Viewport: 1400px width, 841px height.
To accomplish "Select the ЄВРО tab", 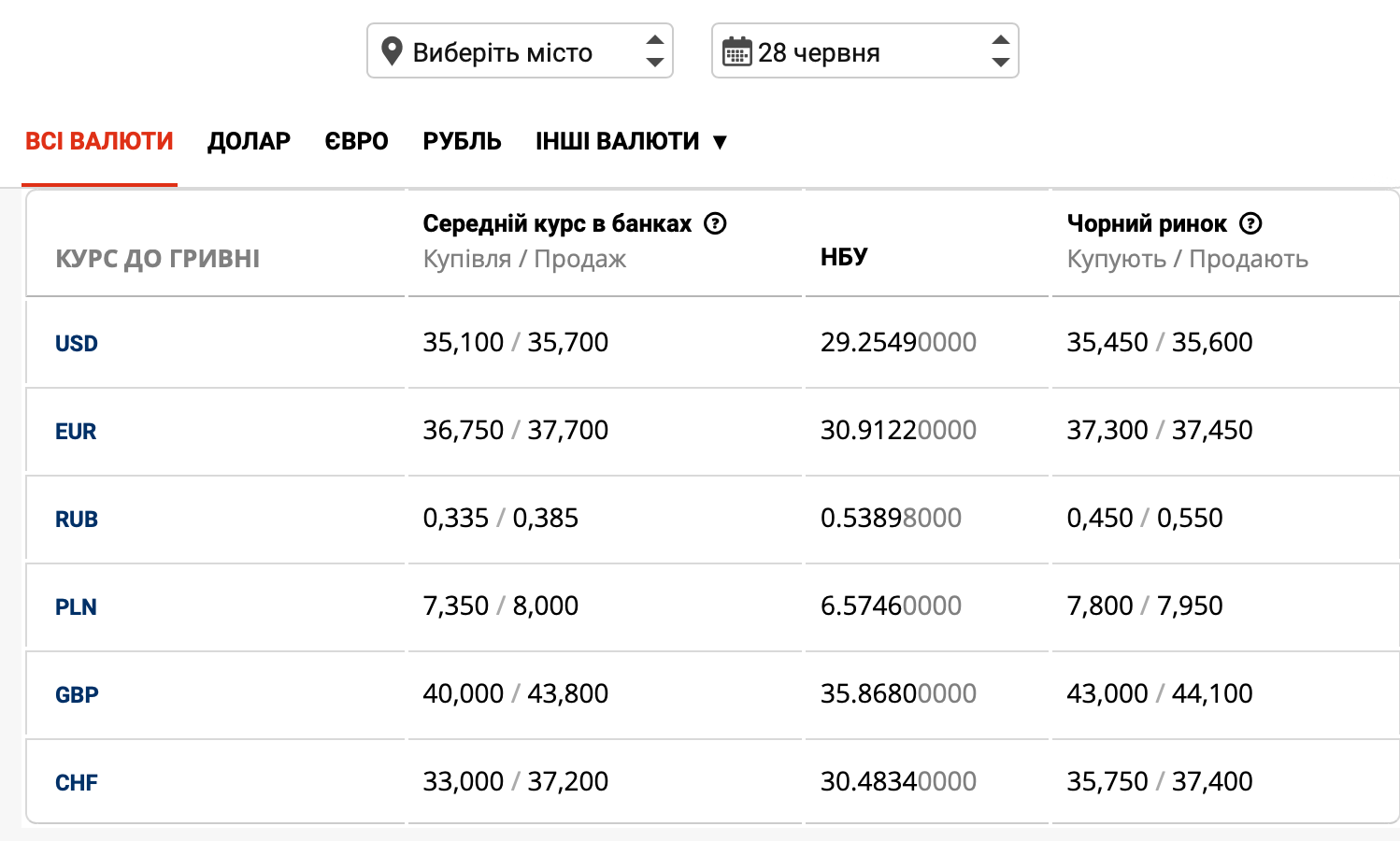I will (x=356, y=141).
